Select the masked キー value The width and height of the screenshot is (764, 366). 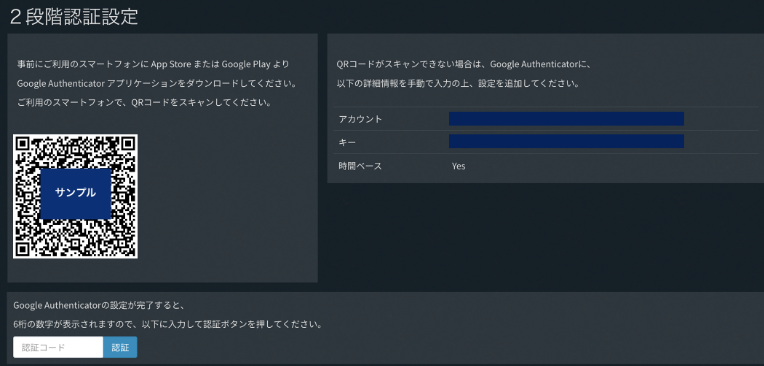coord(566,141)
